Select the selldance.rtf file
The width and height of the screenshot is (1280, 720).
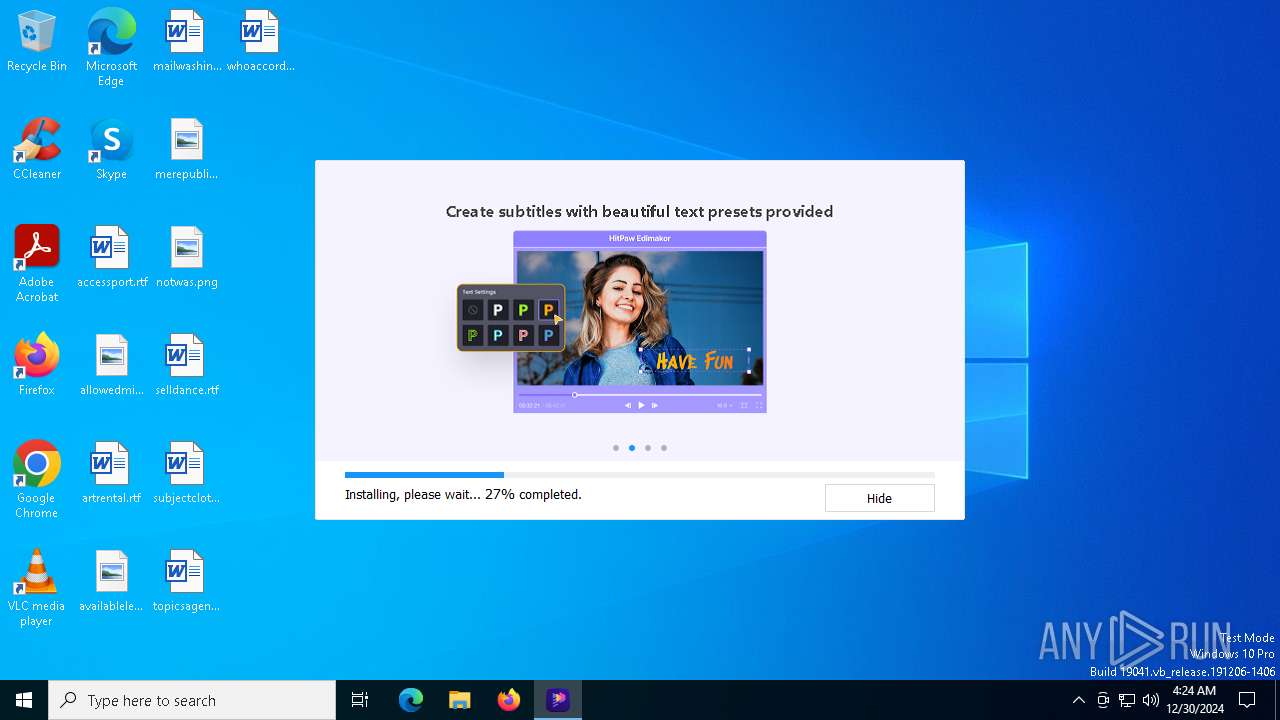(186, 366)
